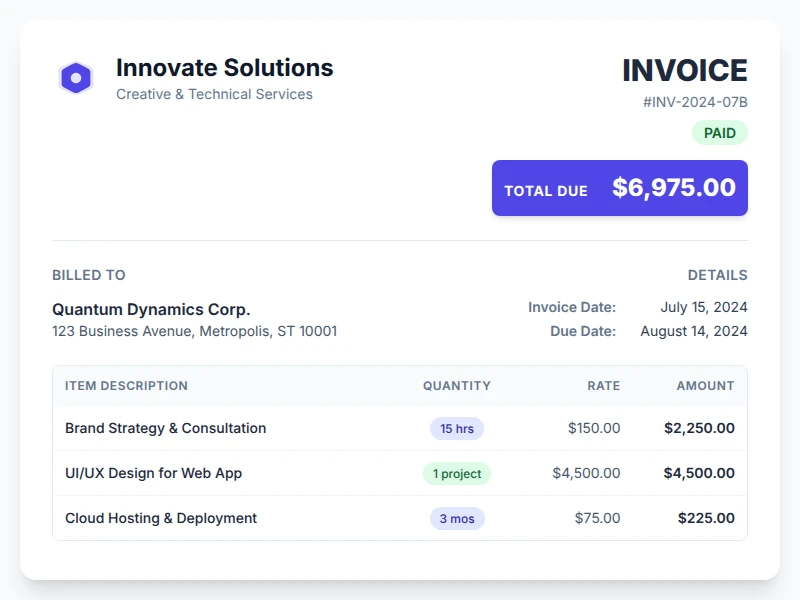
Task: Click the Innovate Solutions company name
Action: point(224,68)
